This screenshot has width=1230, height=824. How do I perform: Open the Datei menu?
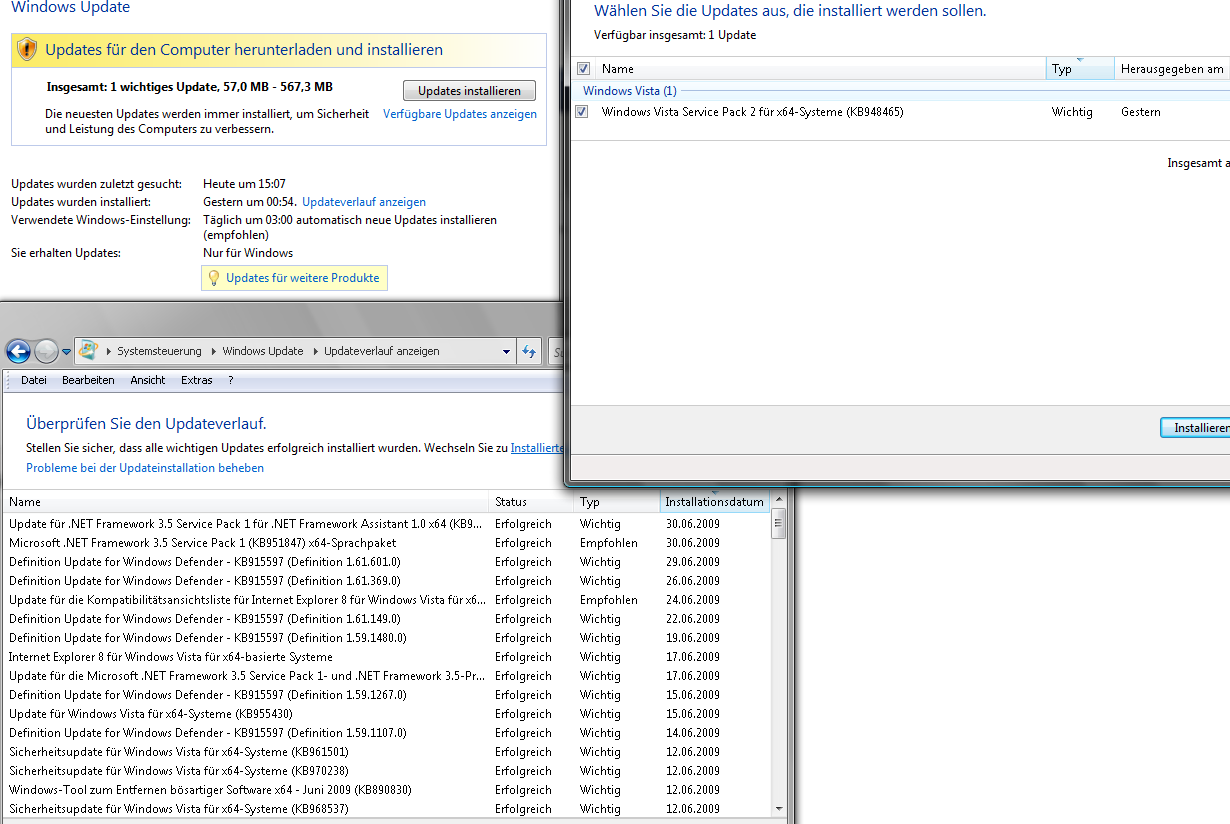click(x=34, y=380)
